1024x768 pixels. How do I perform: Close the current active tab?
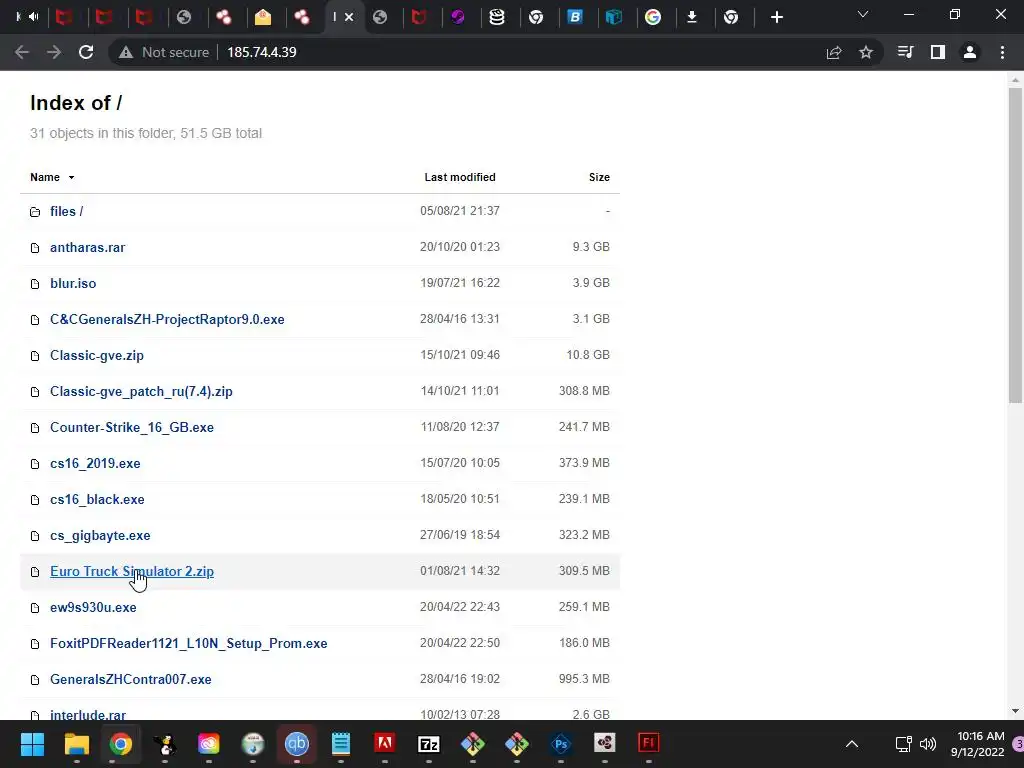click(349, 17)
